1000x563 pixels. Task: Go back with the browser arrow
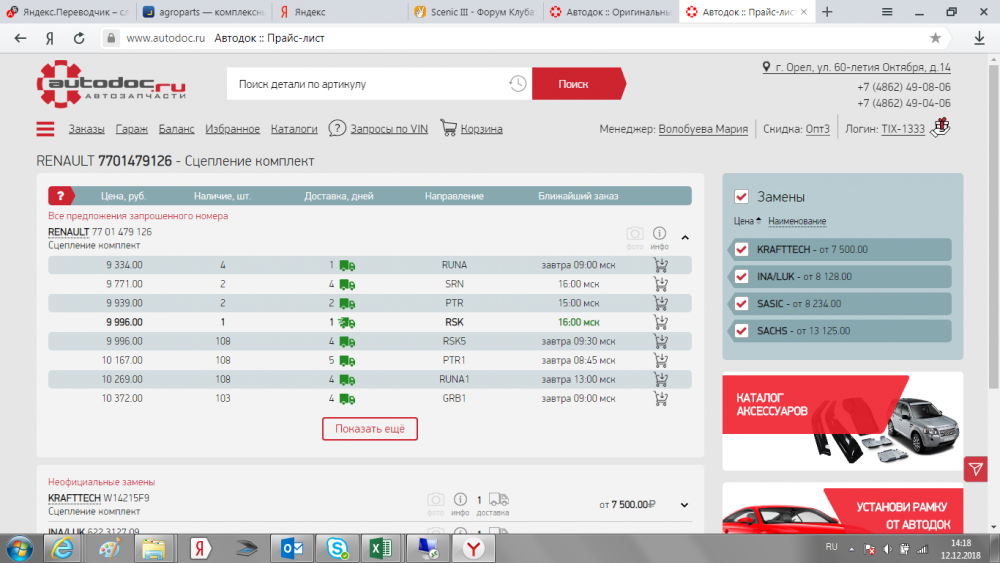point(20,38)
